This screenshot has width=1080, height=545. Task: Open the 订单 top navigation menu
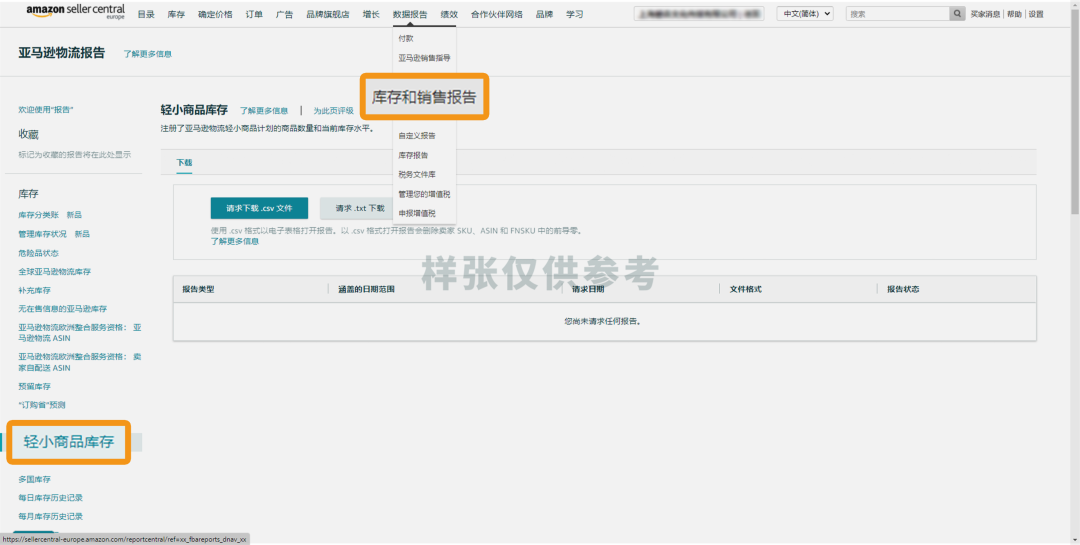coord(254,14)
